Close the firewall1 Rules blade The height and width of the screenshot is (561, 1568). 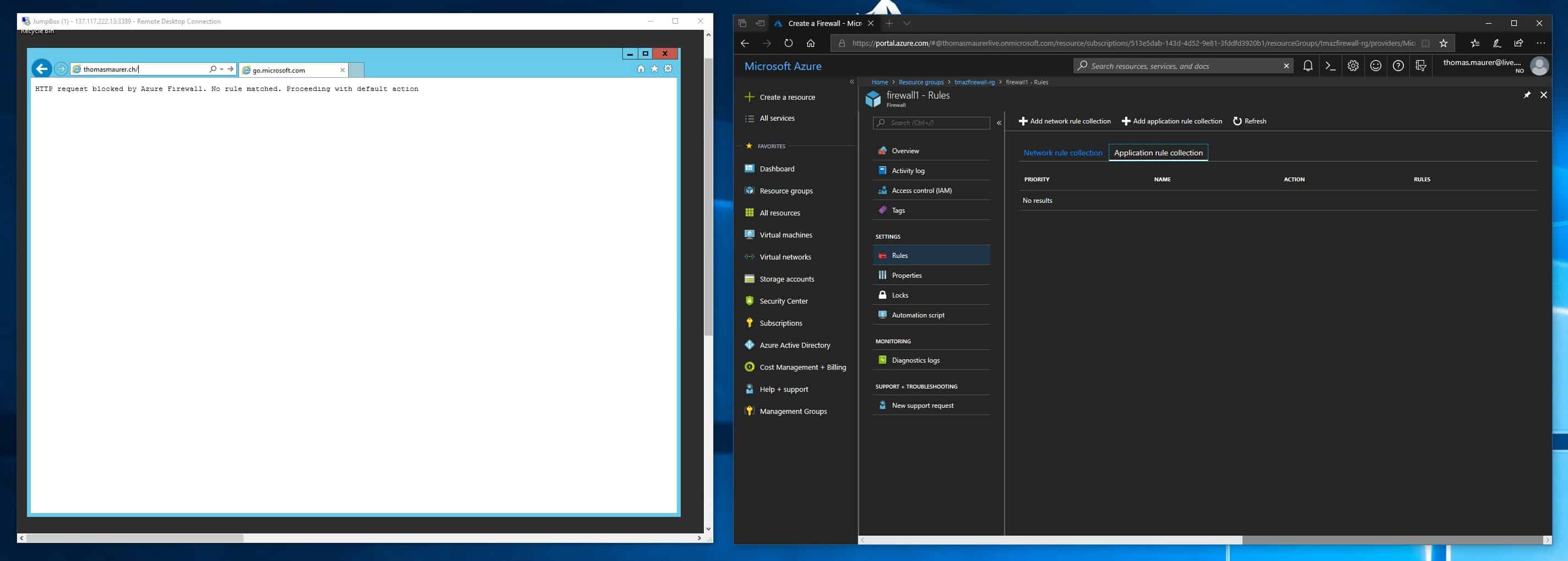(x=1544, y=95)
